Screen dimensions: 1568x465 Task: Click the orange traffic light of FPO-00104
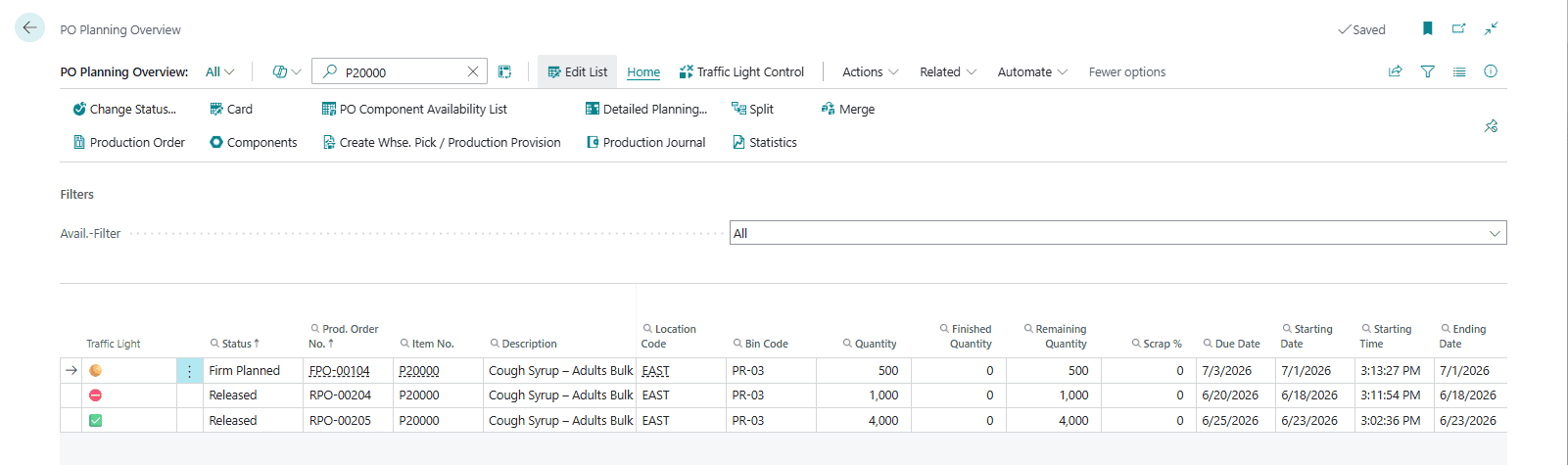(95, 371)
